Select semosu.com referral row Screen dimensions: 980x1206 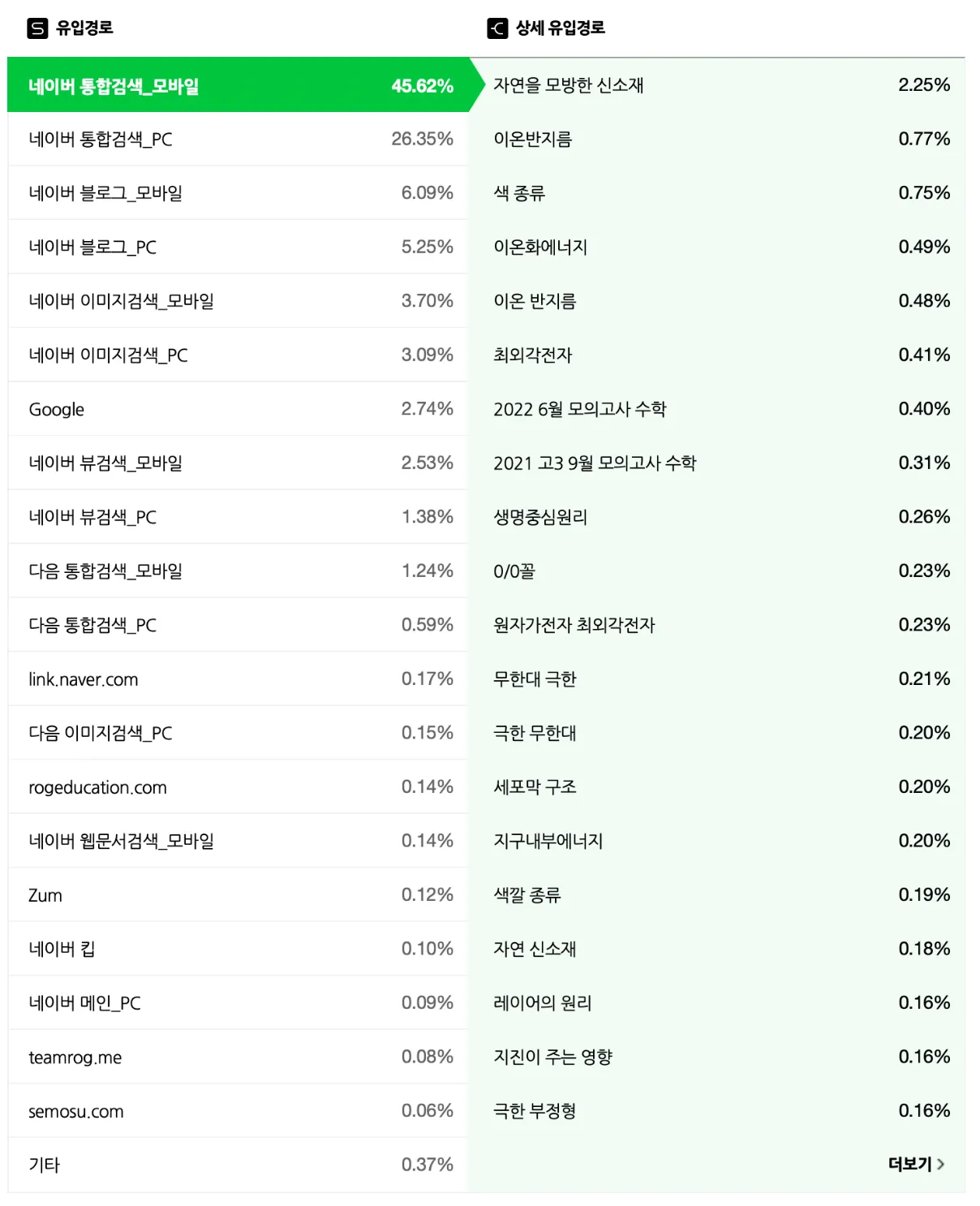point(239,1111)
